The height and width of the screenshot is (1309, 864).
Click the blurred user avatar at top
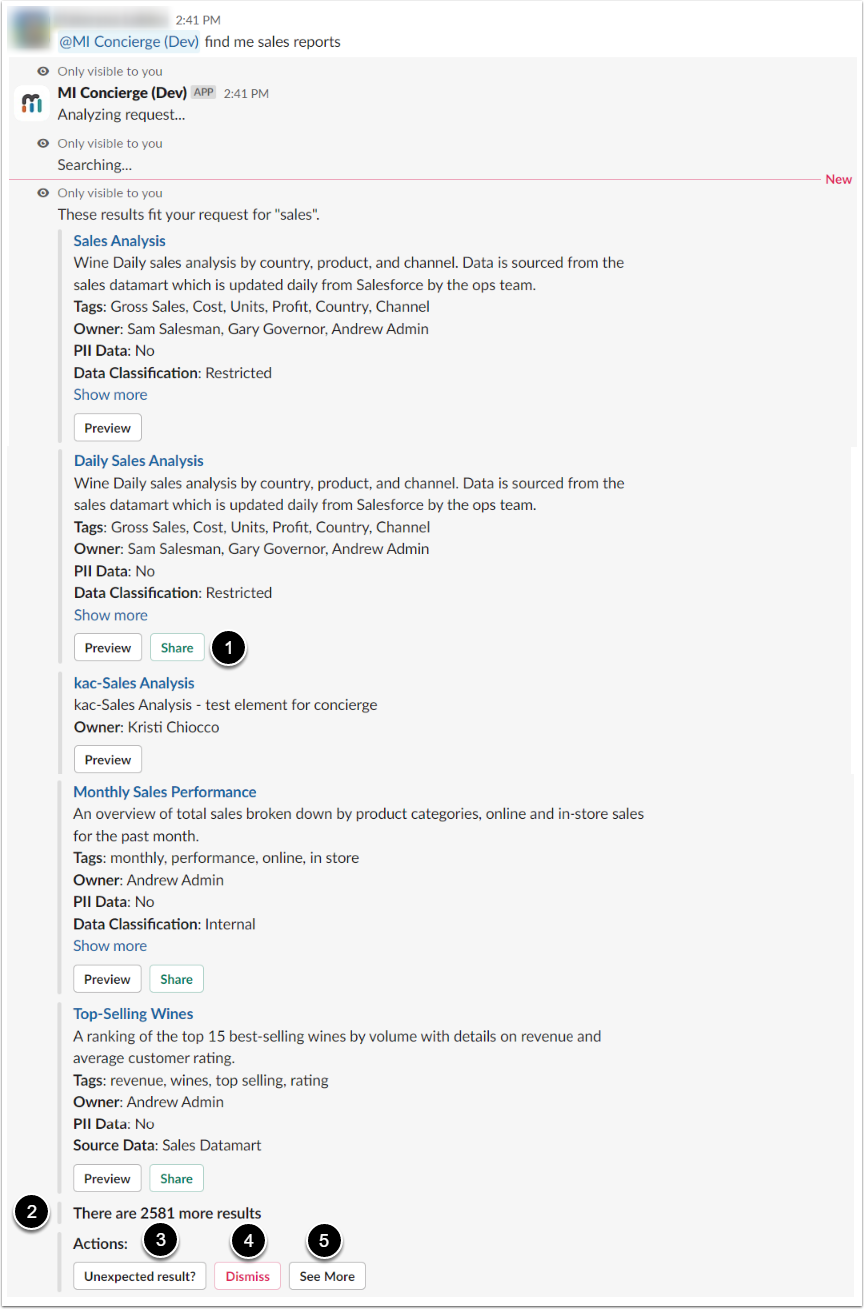point(30,30)
